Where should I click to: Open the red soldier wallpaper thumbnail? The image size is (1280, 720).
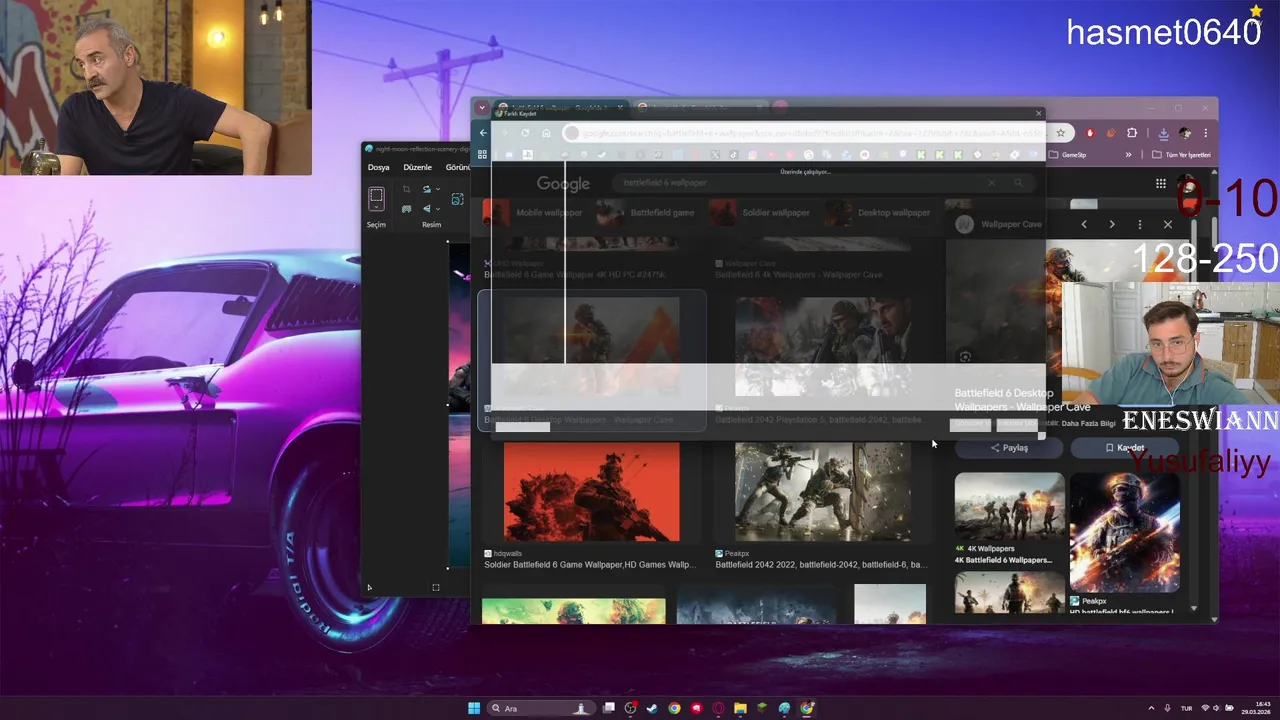591,492
